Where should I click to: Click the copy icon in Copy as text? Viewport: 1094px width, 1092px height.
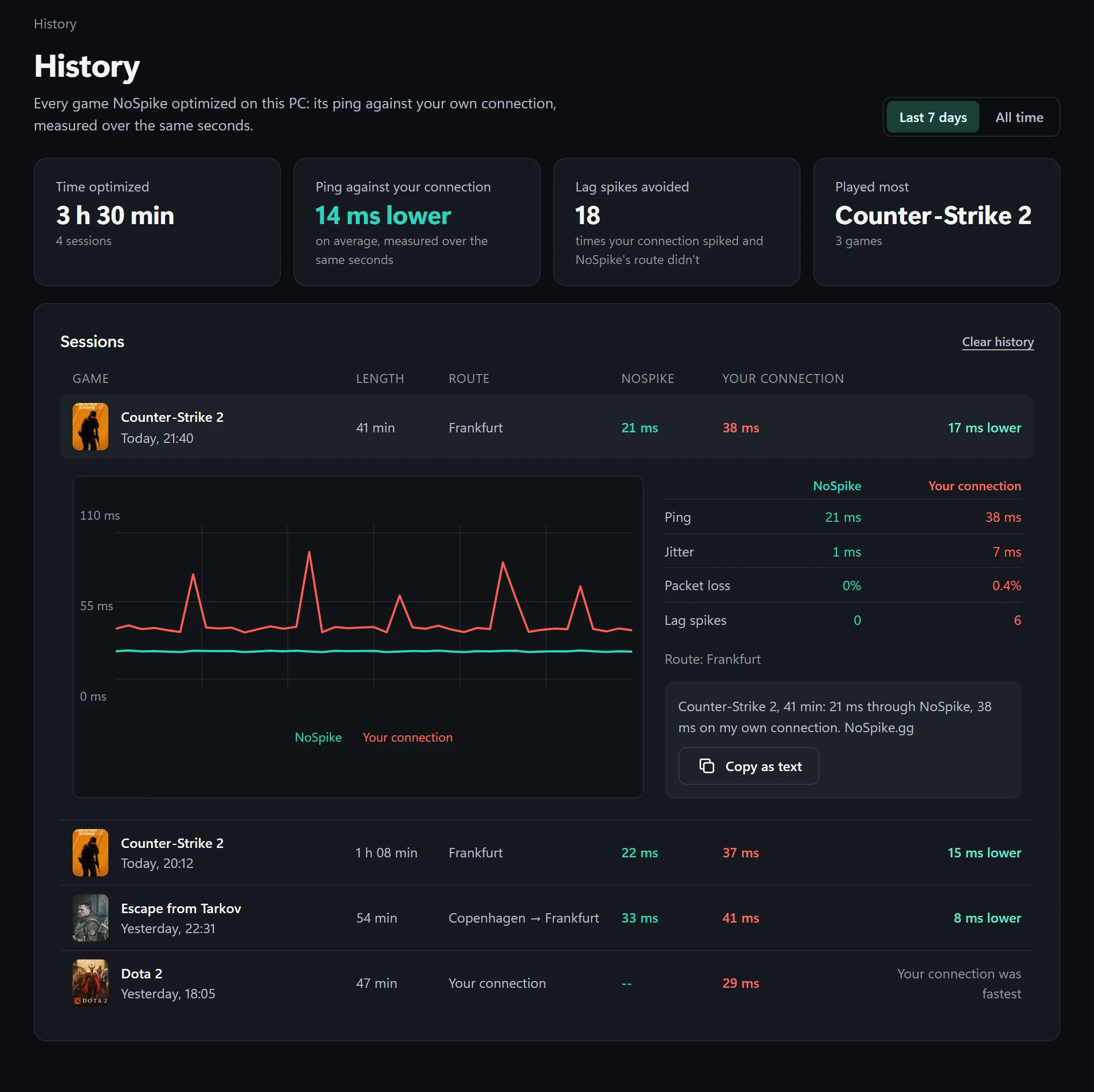click(707, 766)
